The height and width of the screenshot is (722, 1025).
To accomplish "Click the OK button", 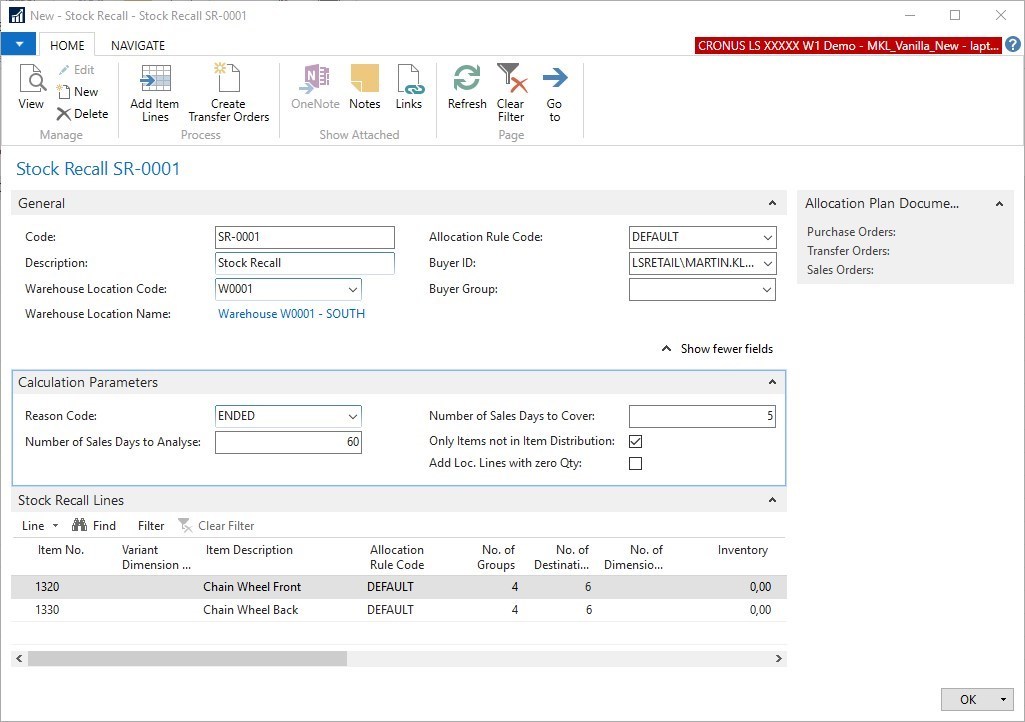I will coord(967,699).
